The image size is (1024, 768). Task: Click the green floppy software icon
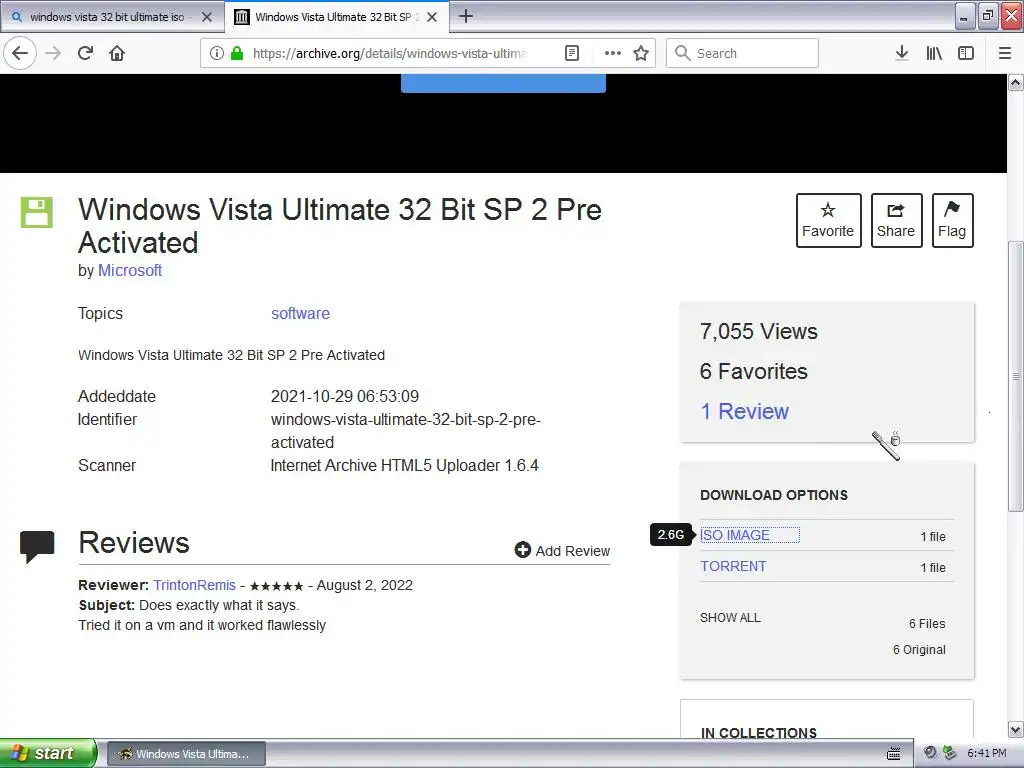[37, 212]
